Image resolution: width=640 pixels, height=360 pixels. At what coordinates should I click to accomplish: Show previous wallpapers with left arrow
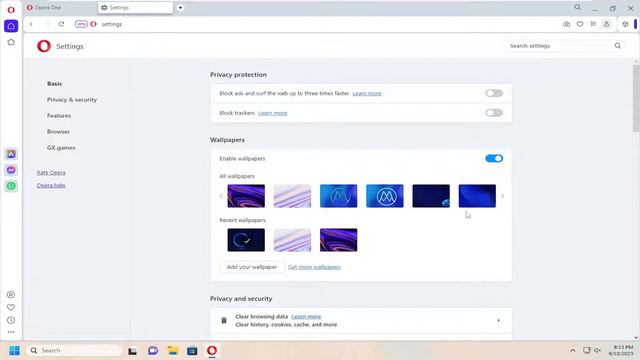click(221, 196)
